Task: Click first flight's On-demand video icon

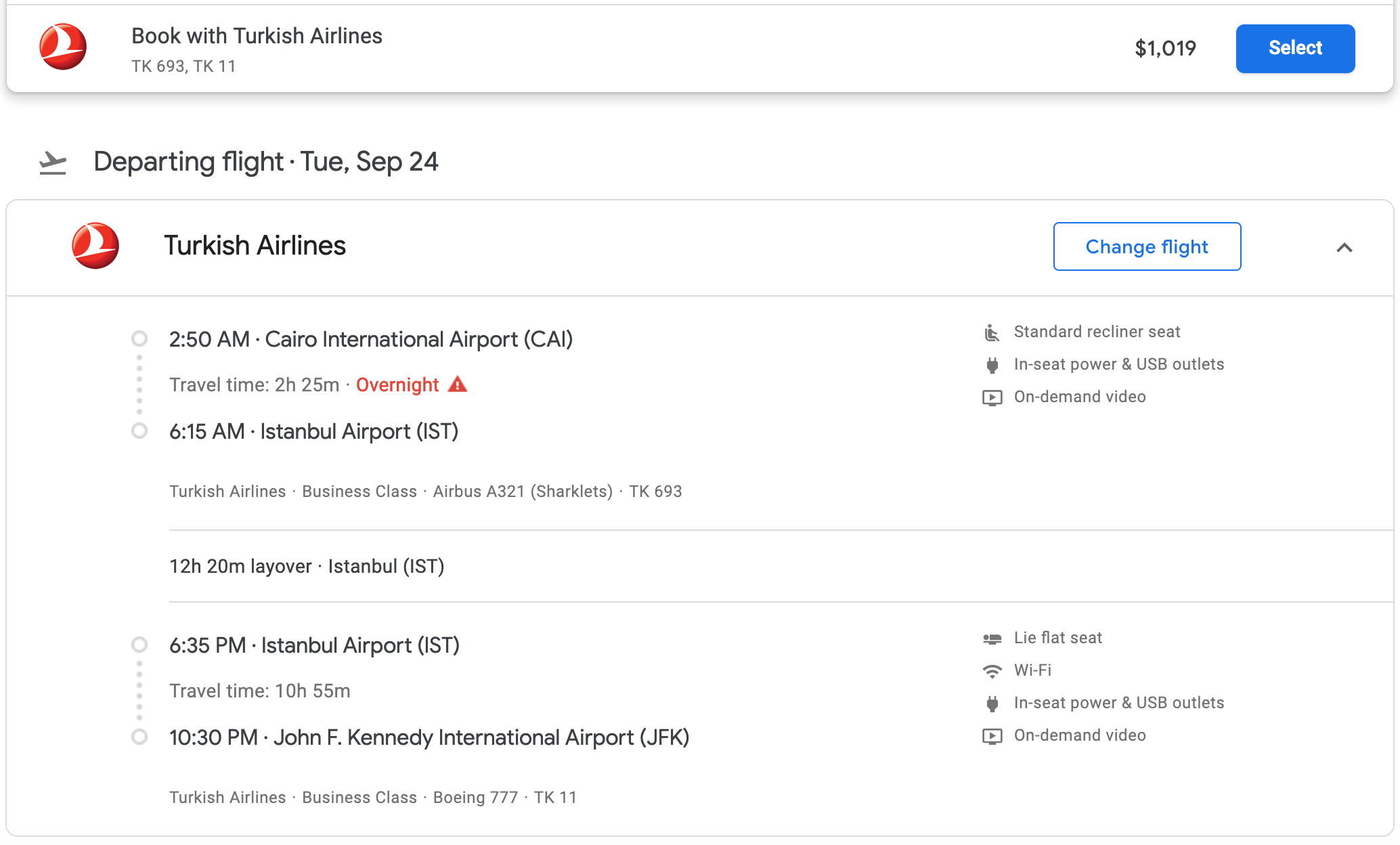Action: click(x=992, y=397)
